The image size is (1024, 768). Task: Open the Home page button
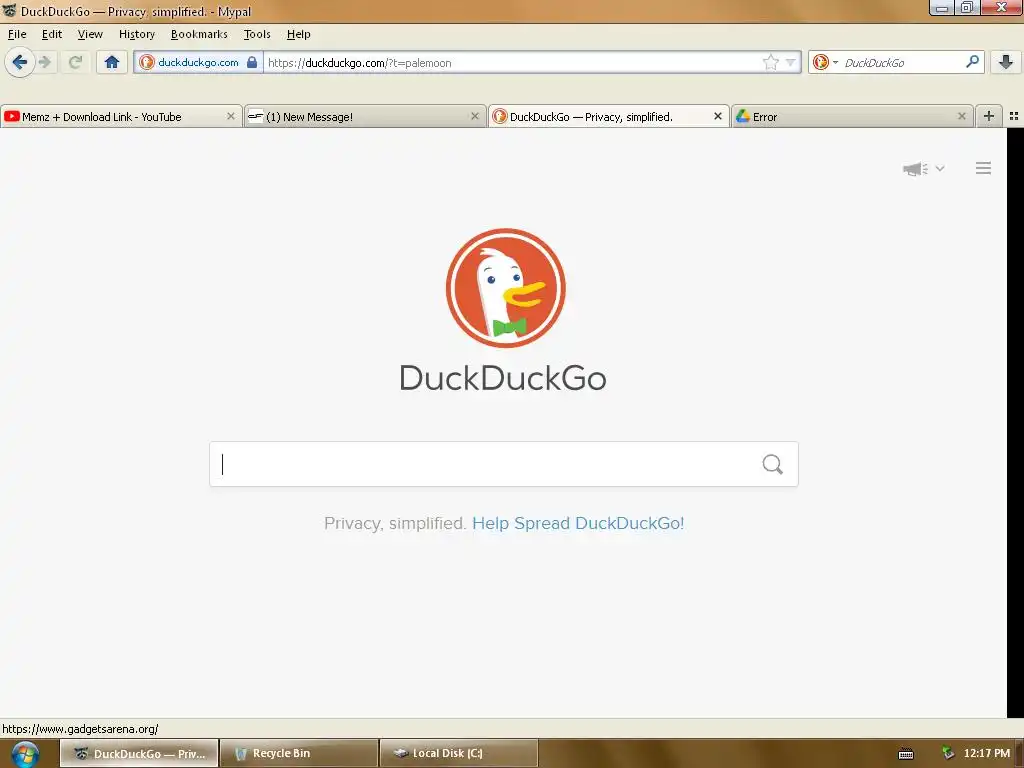tap(112, 63)
